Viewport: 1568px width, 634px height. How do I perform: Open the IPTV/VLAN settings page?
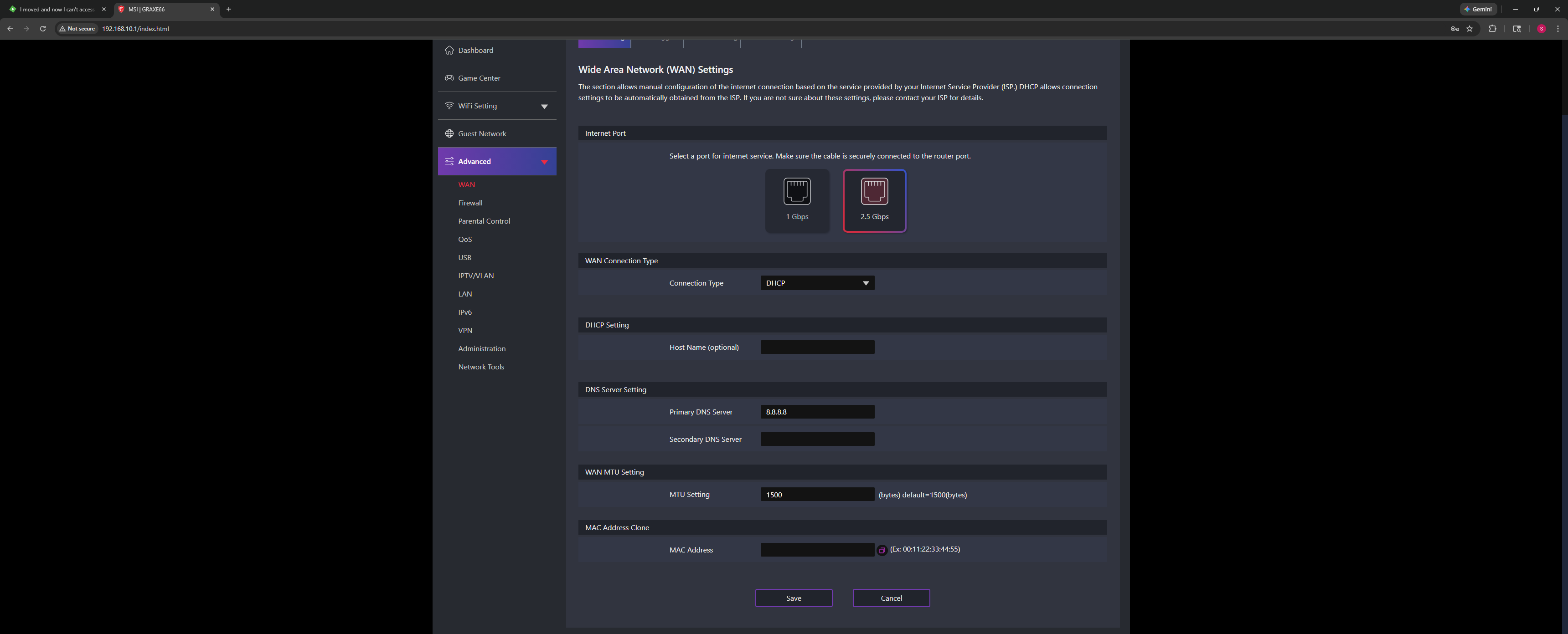[475, 276]
